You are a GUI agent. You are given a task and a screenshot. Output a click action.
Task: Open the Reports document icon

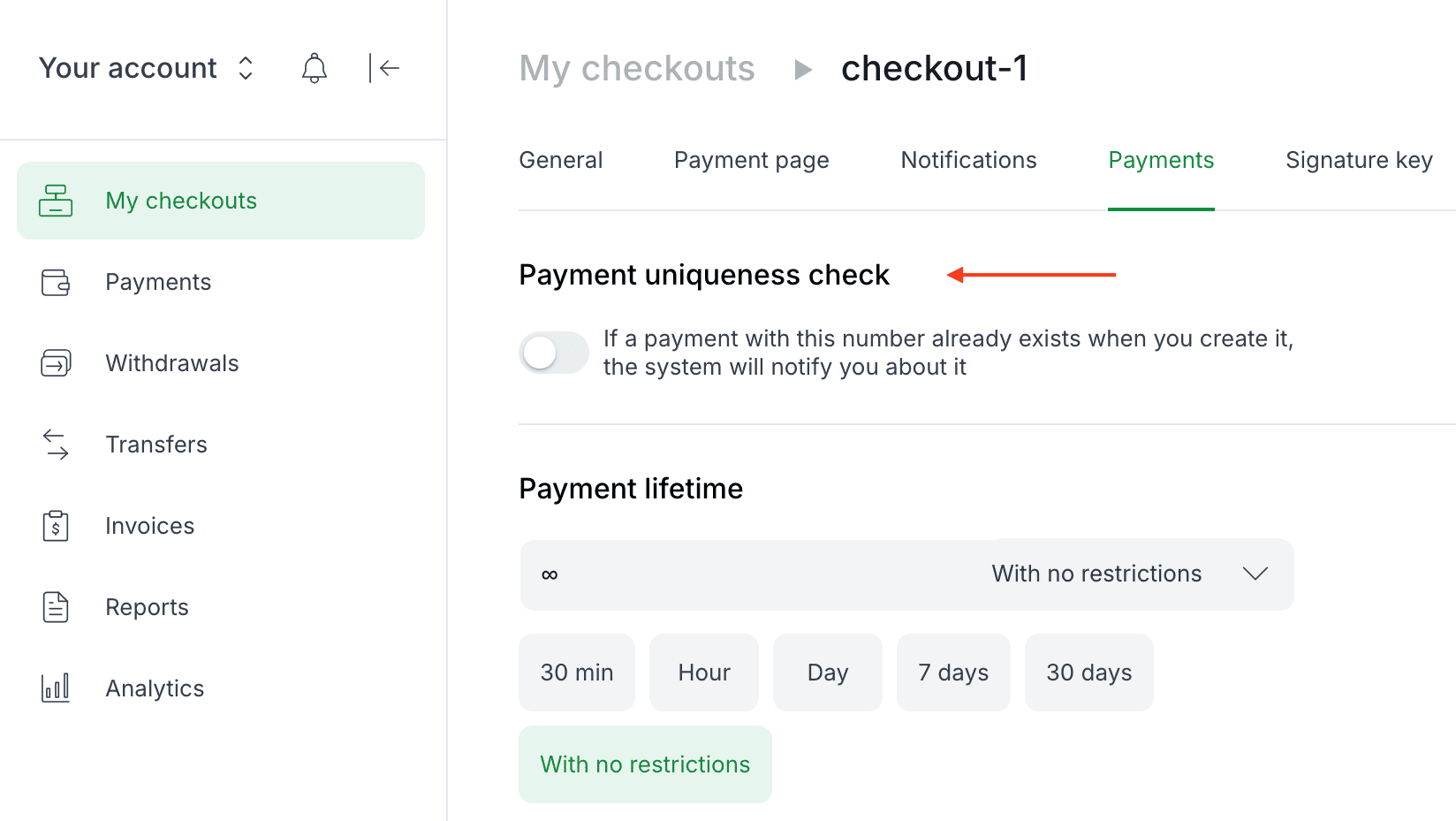(56, 606)
